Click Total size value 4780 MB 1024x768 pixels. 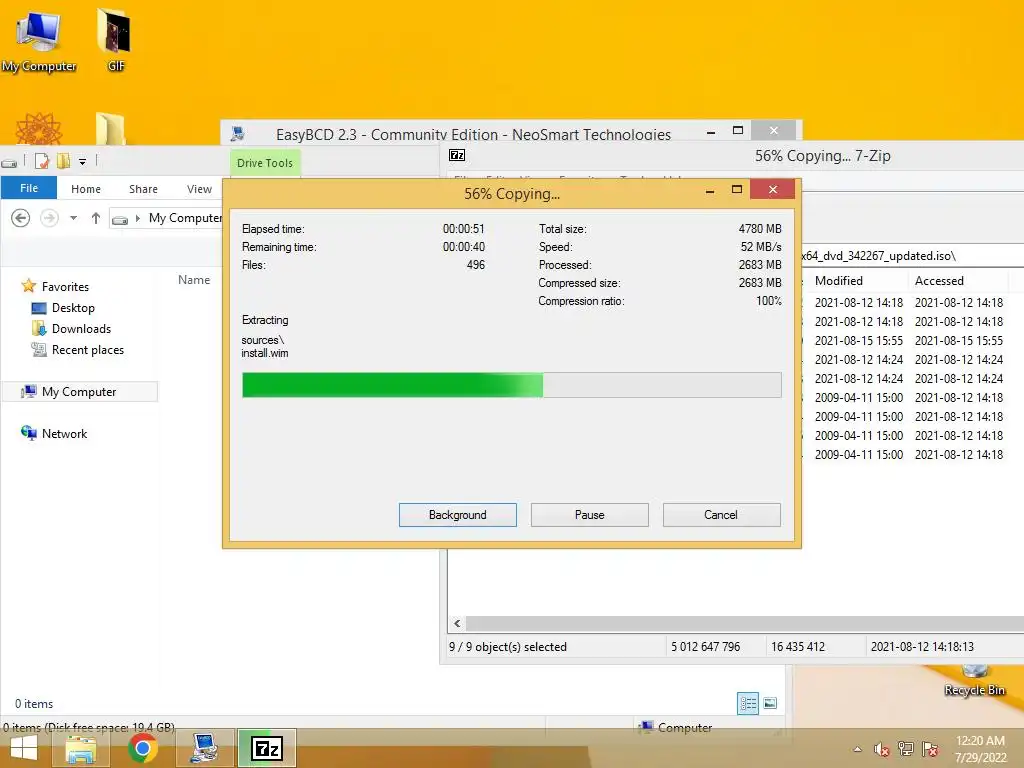click(x=760, y=229)
